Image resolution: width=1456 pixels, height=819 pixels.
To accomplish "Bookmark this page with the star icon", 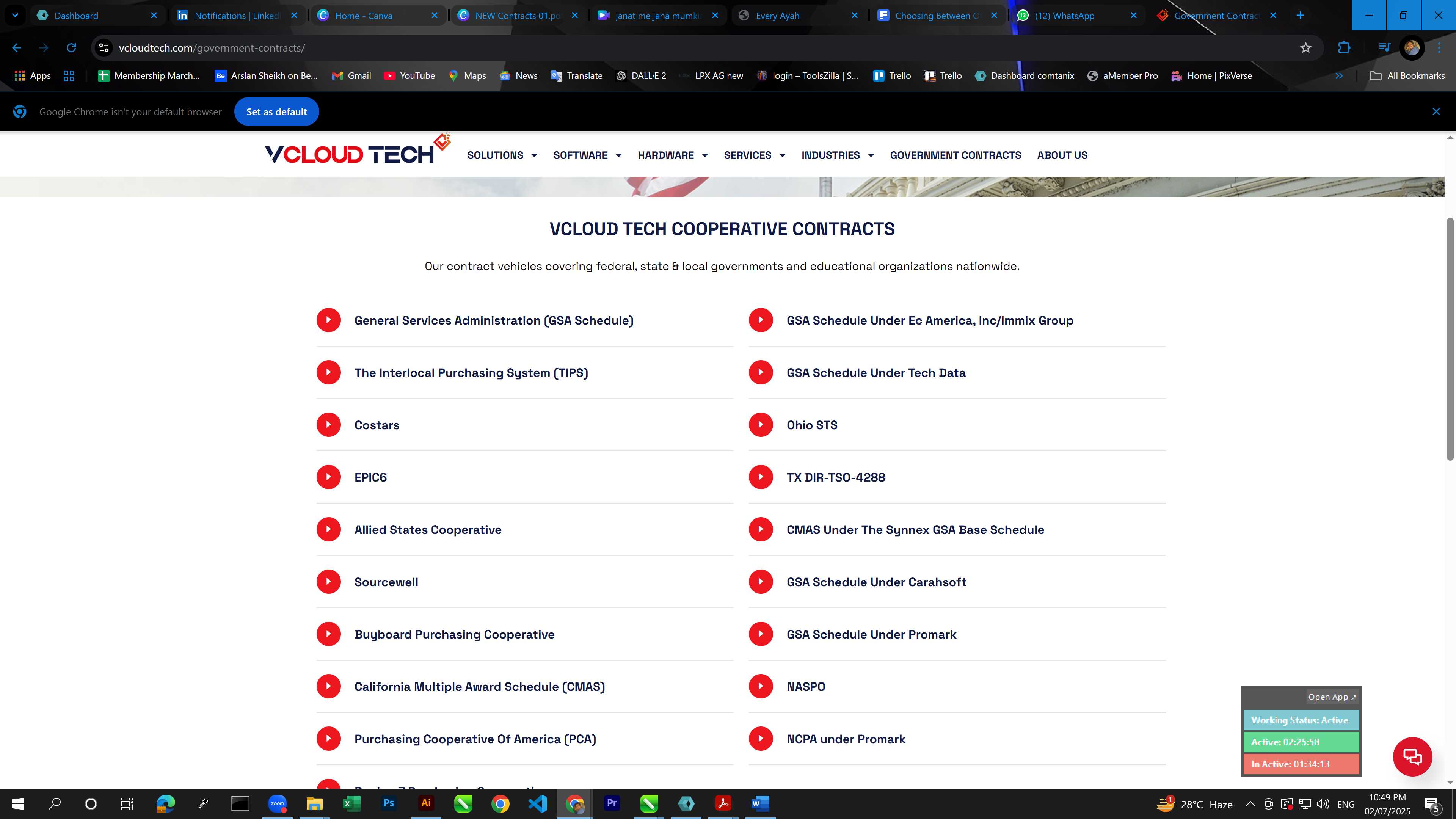I will coord(1305,48).
